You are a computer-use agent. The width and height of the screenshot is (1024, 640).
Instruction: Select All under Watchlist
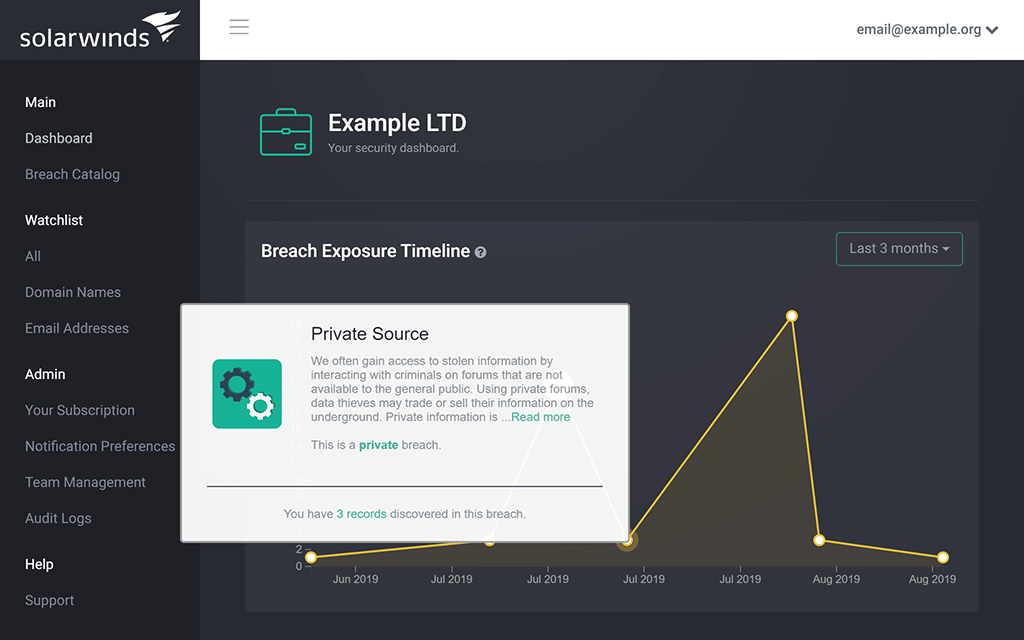pyautogui.click(x=33, y=256)
